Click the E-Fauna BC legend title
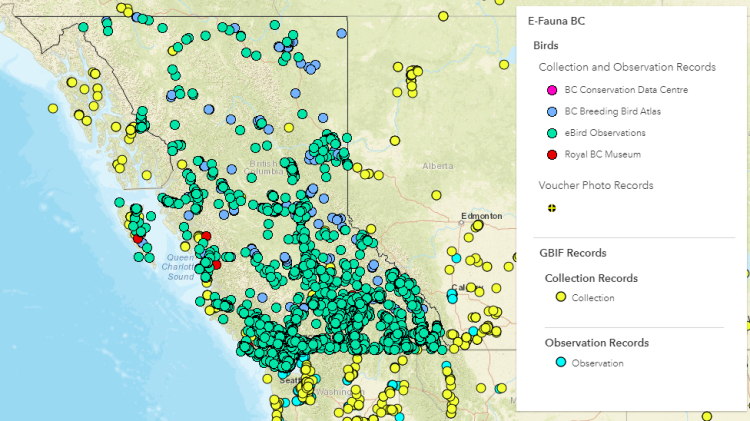Viewport: 750px width, 421px height. tap(550, 20)
